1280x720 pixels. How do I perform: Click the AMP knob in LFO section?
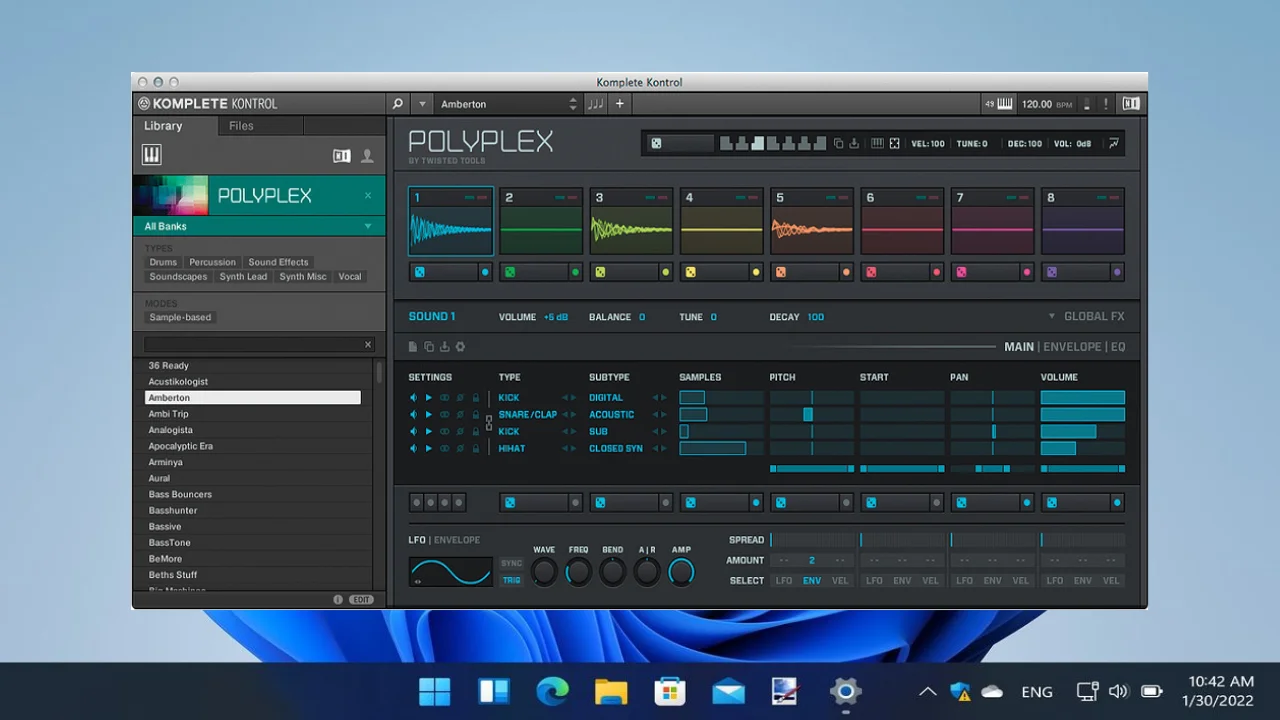[681, 572]
